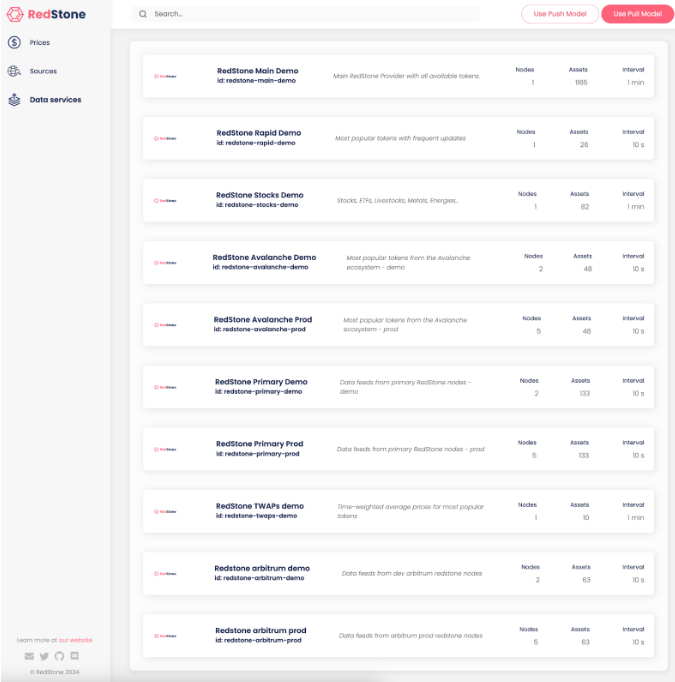Click 'Most popular tokens with frequent updates' description
675x682 pixels.
click(400, 138)
